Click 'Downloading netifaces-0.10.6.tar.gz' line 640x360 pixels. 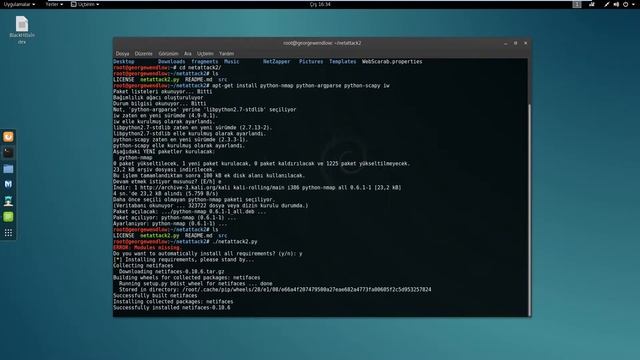[171, 271]
